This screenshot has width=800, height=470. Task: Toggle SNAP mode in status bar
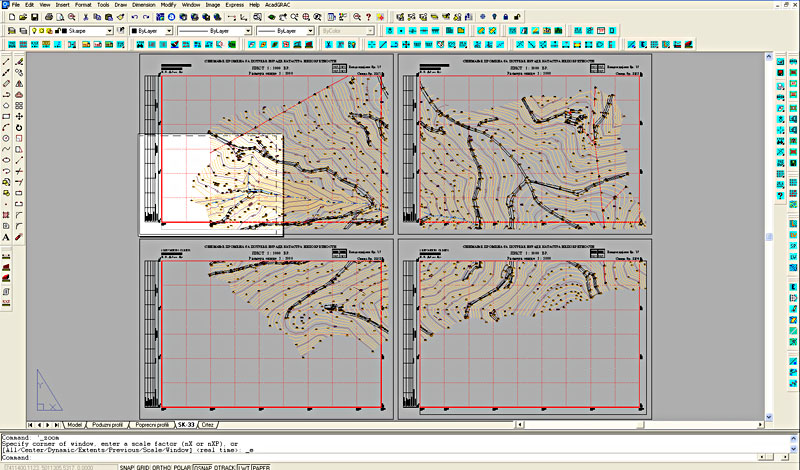128,466
